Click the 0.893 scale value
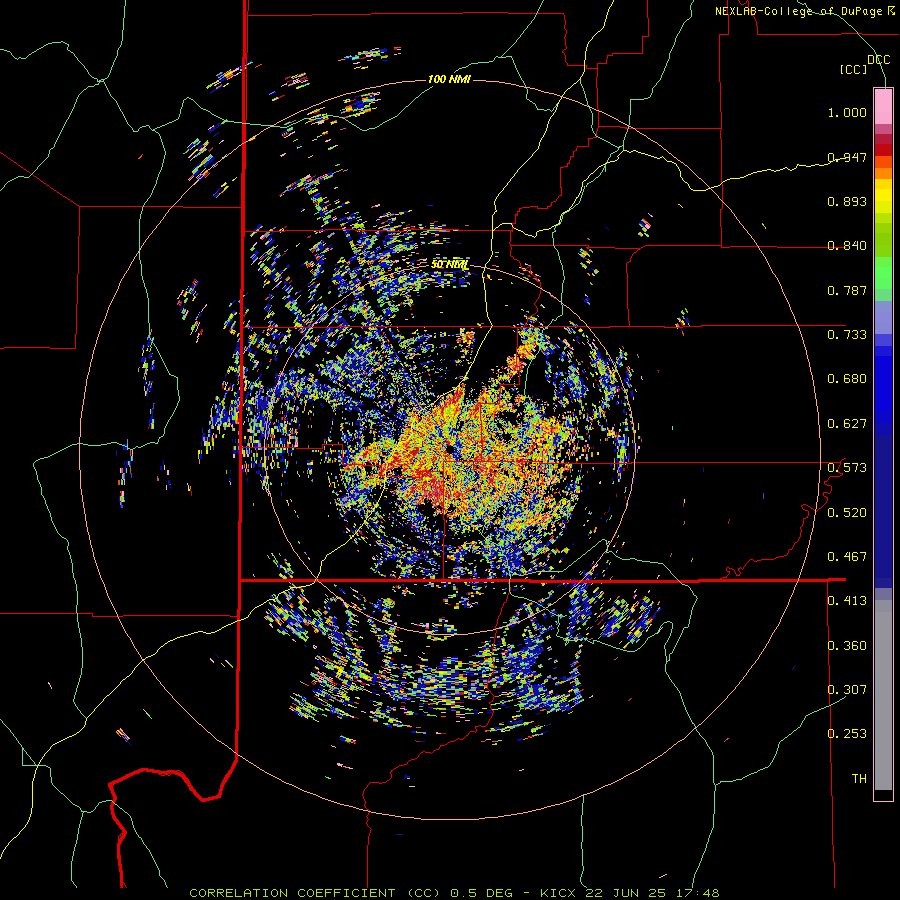The image size is (900, 900). point(847,201)
